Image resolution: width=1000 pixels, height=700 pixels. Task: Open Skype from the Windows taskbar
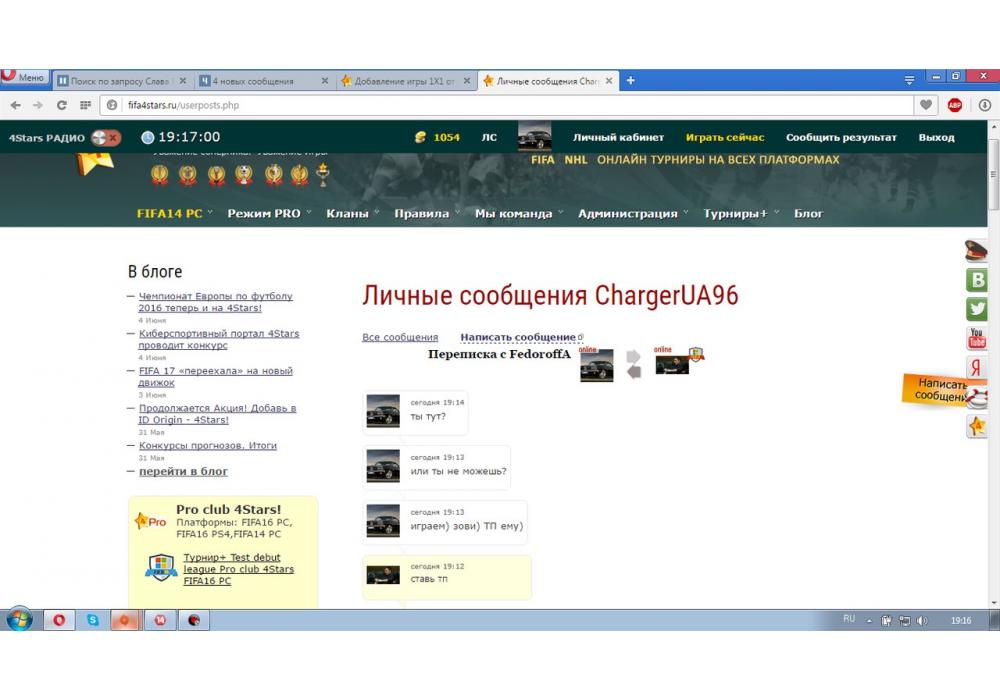click(x=93, y=620)
